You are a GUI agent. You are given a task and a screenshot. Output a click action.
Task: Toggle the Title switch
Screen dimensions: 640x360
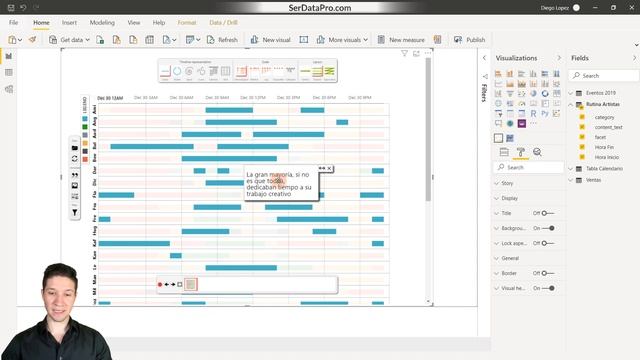click(x=548, y=213)
